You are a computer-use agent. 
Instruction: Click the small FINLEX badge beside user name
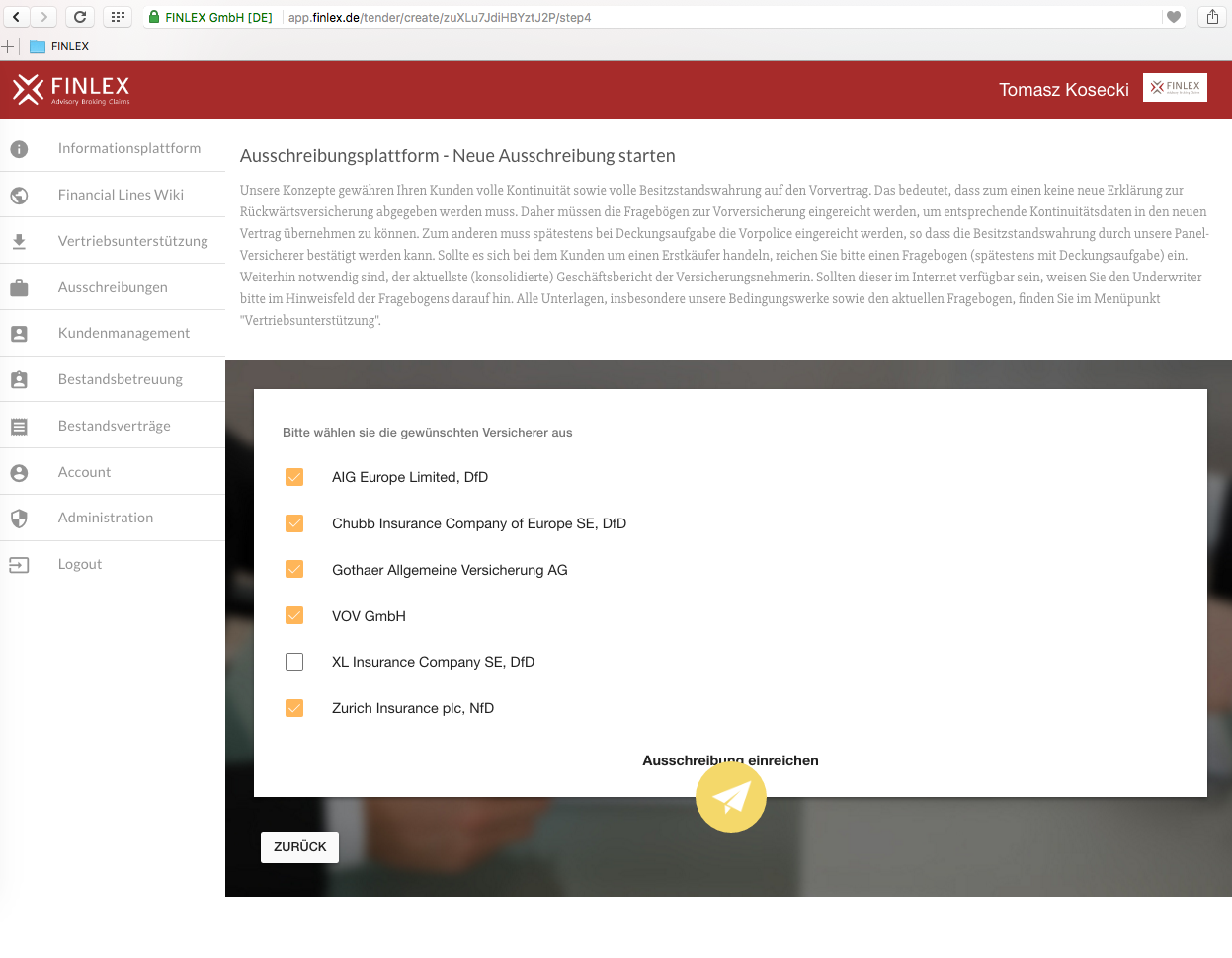(x=1175, y=87)
